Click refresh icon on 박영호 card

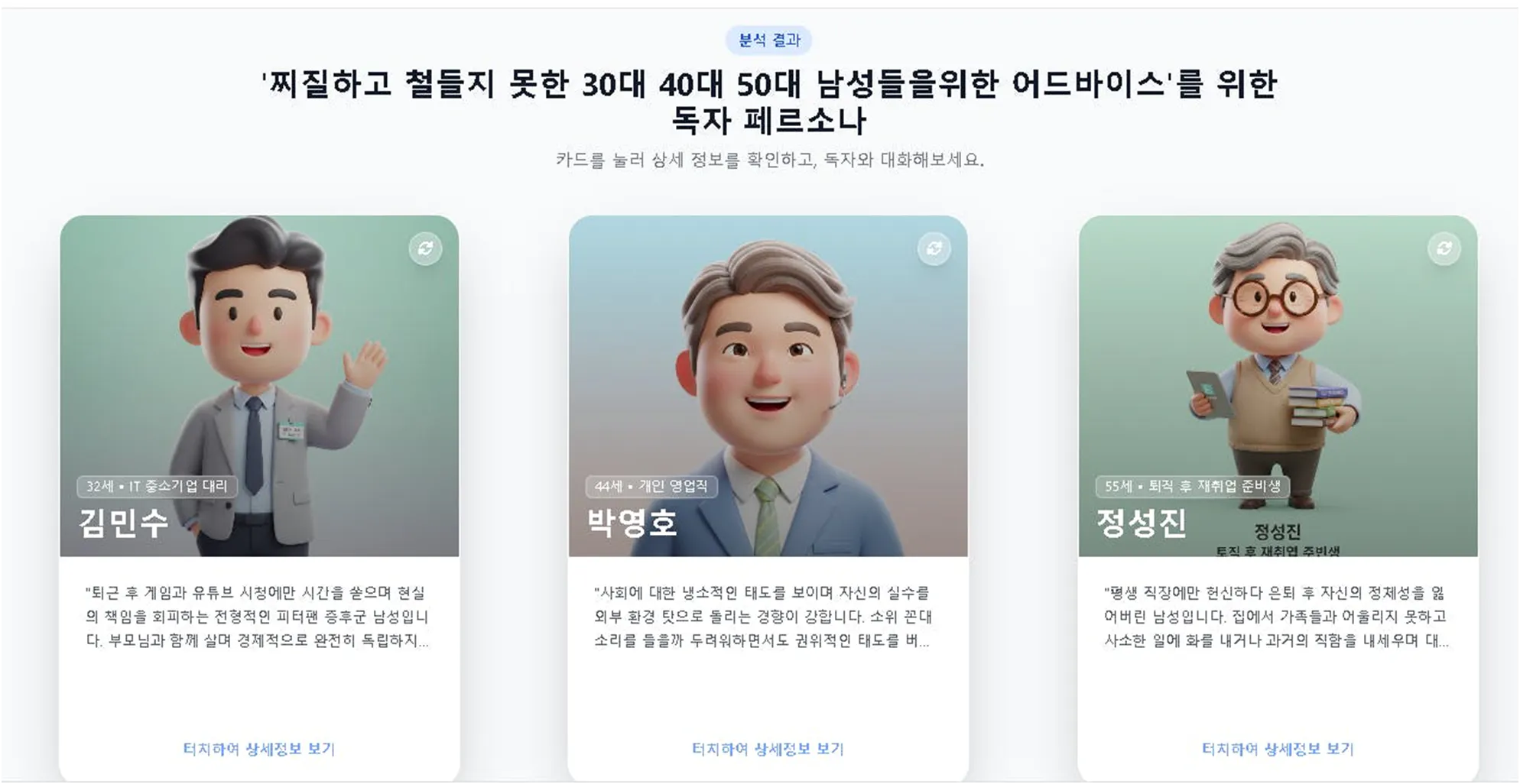pos(934,248)
